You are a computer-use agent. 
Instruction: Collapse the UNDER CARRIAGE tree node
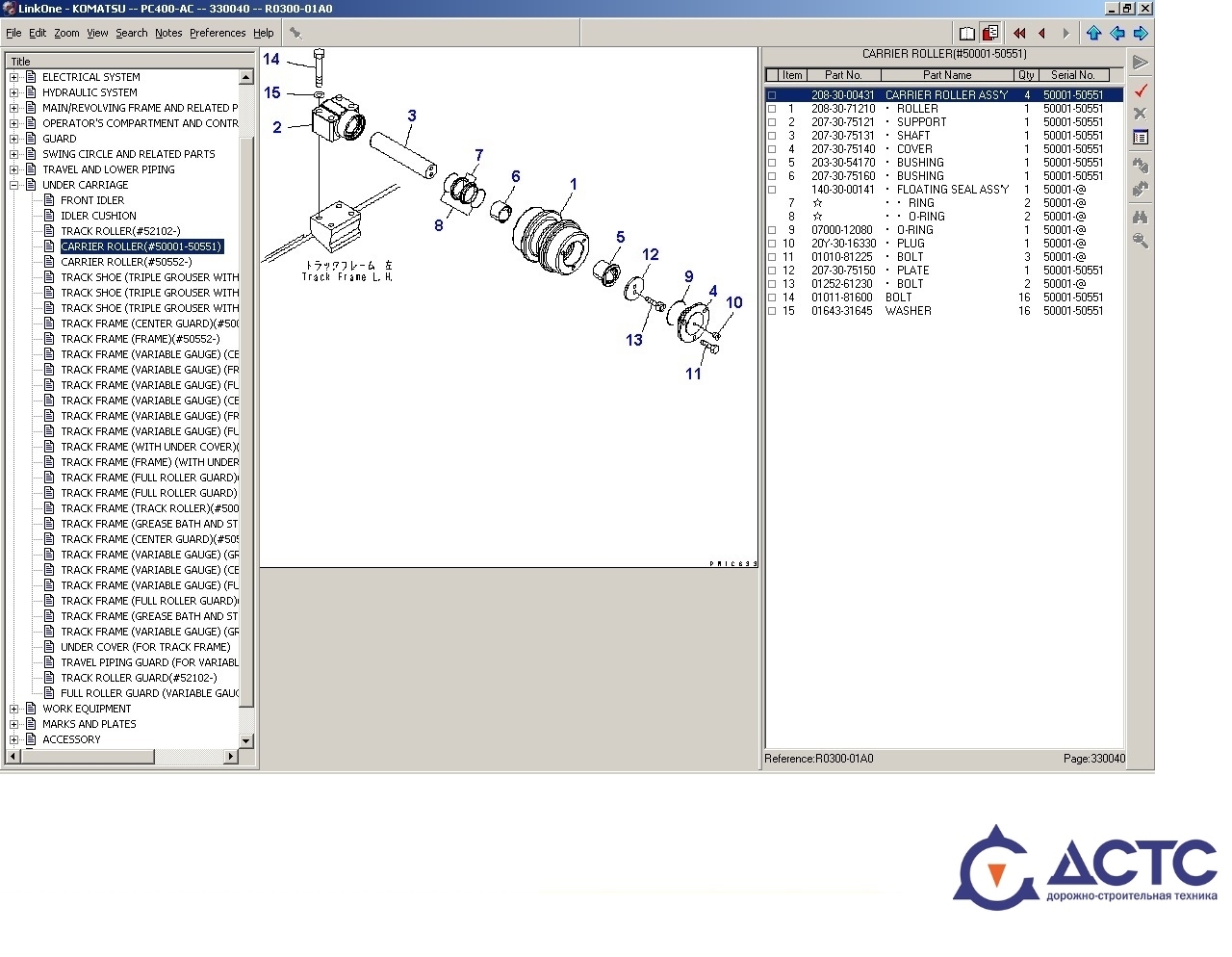click(x=13, y=185)
